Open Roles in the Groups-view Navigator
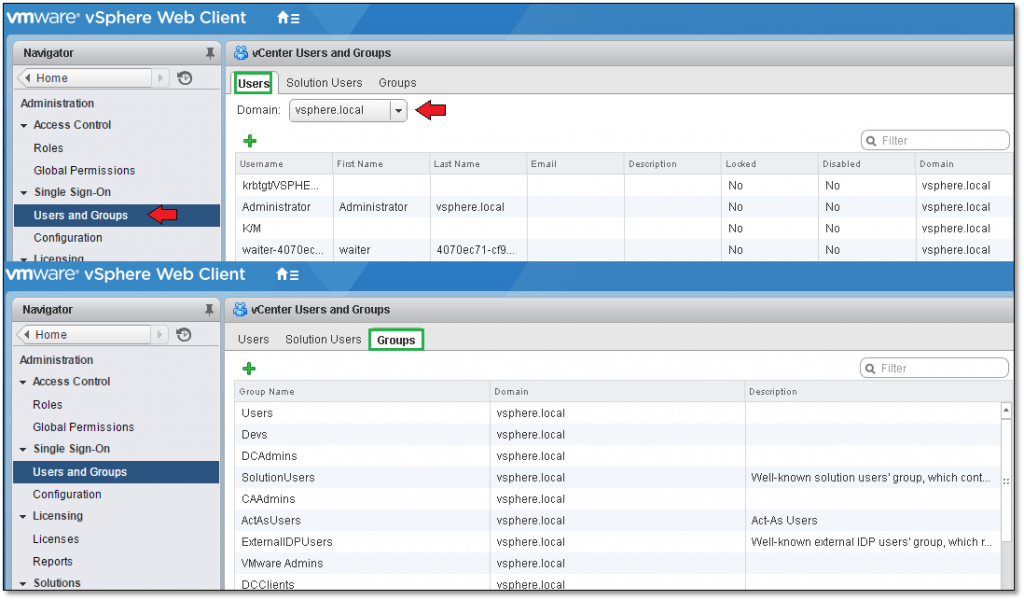 [x=48, y=405]
